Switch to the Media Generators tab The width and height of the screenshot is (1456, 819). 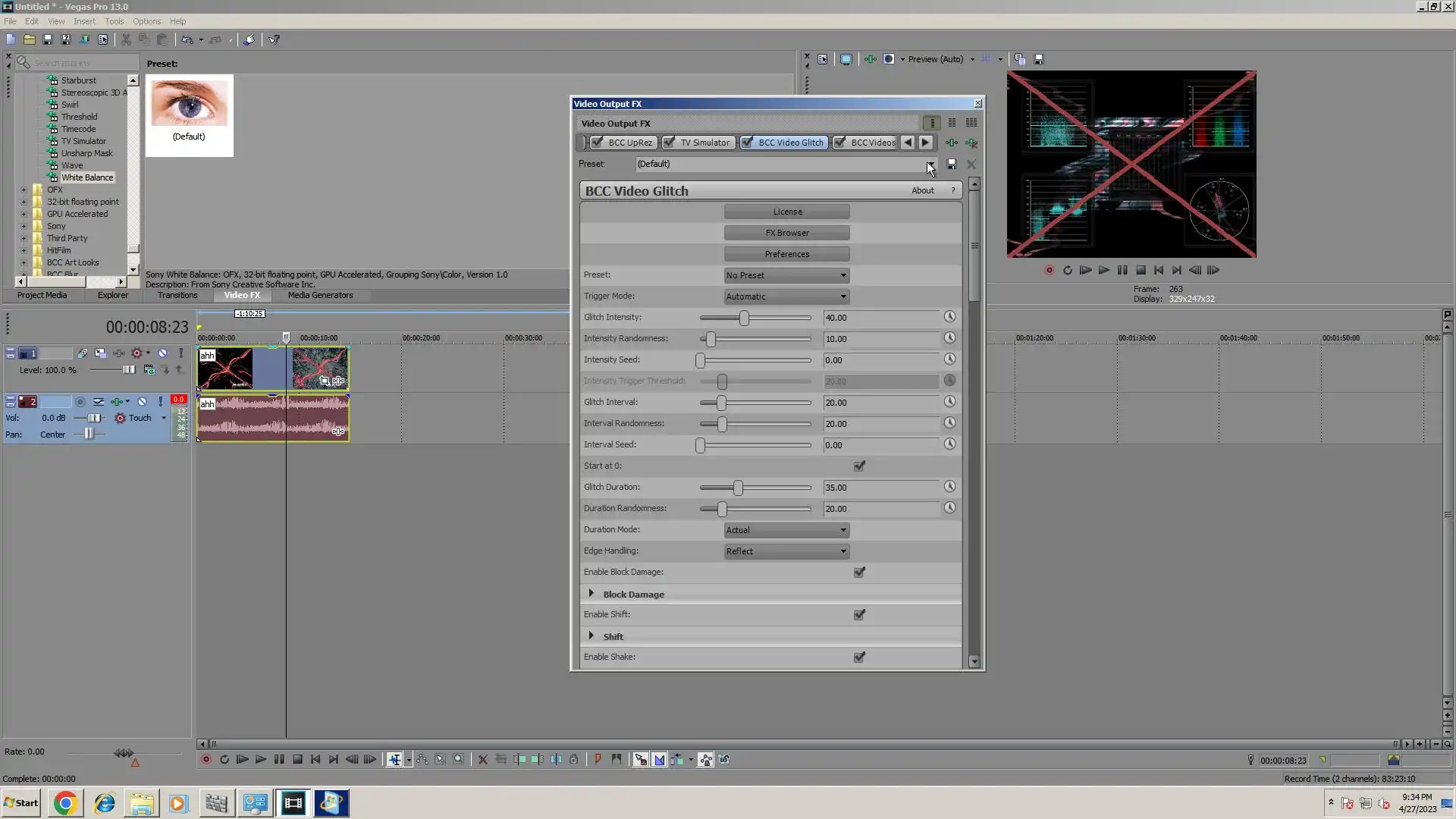click(320, 295)
